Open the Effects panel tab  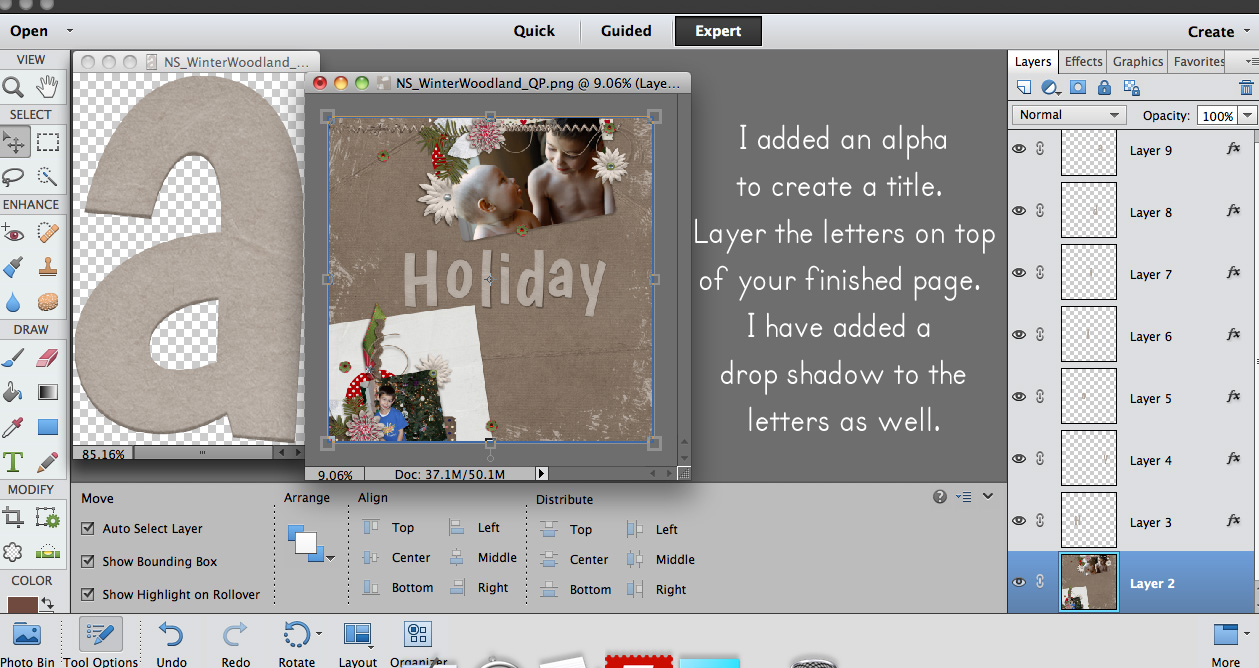pos(1083,62)
